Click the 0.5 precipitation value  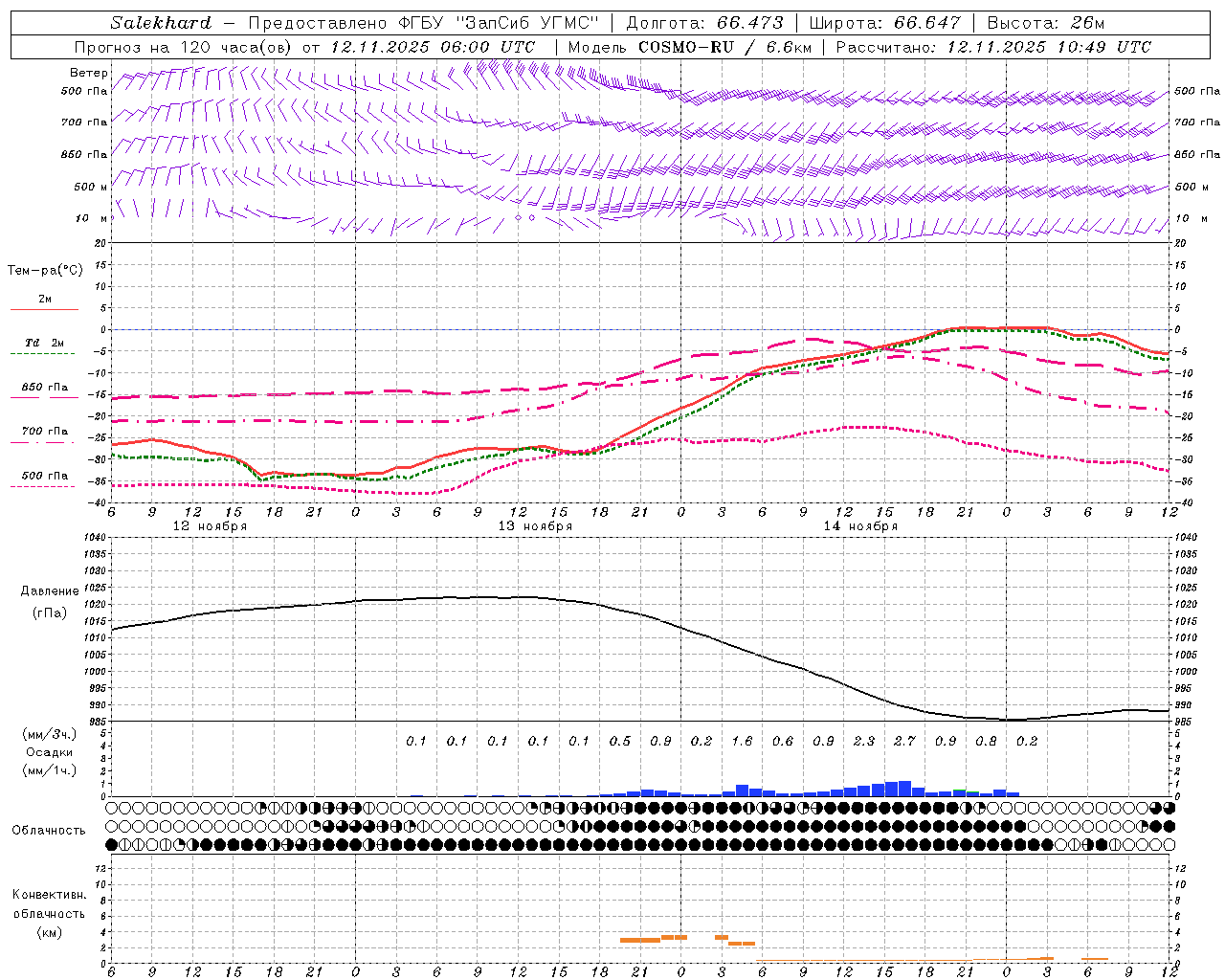coord(620,742)
